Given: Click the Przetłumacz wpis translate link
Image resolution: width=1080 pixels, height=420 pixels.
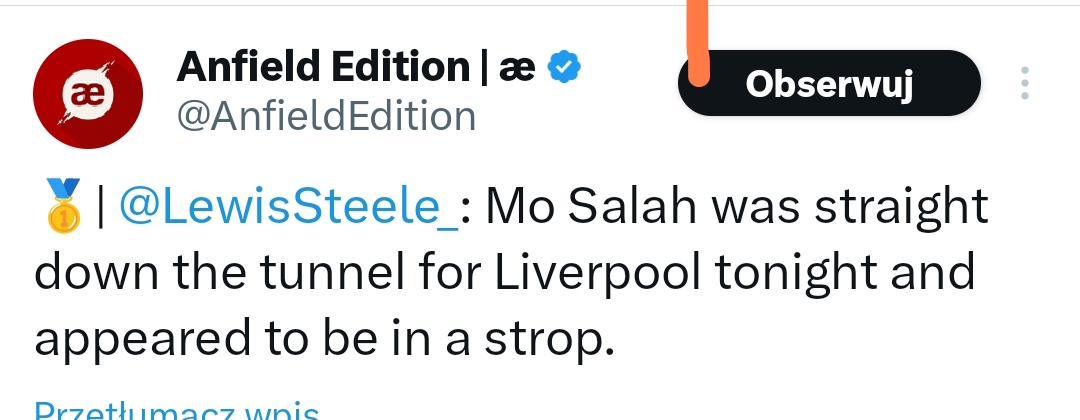Looking at the screenshot, I should coord(176,410).
